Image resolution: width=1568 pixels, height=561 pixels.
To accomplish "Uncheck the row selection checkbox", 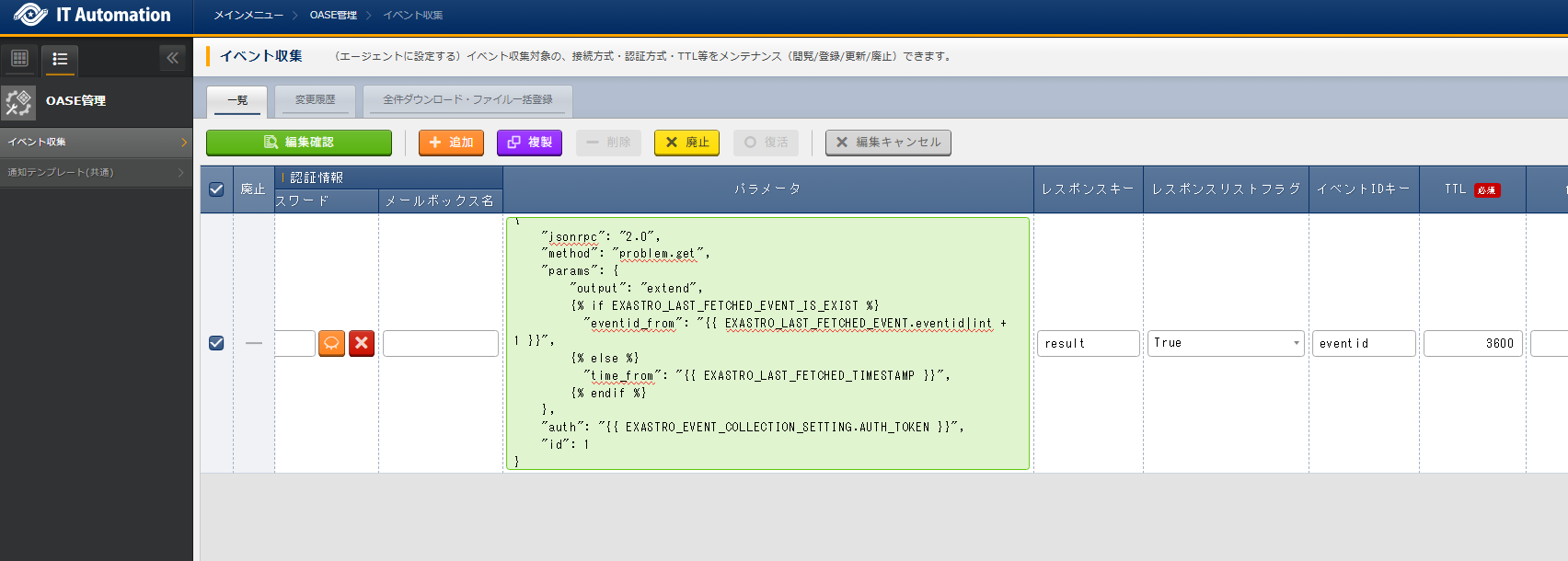I will (216, 343).
